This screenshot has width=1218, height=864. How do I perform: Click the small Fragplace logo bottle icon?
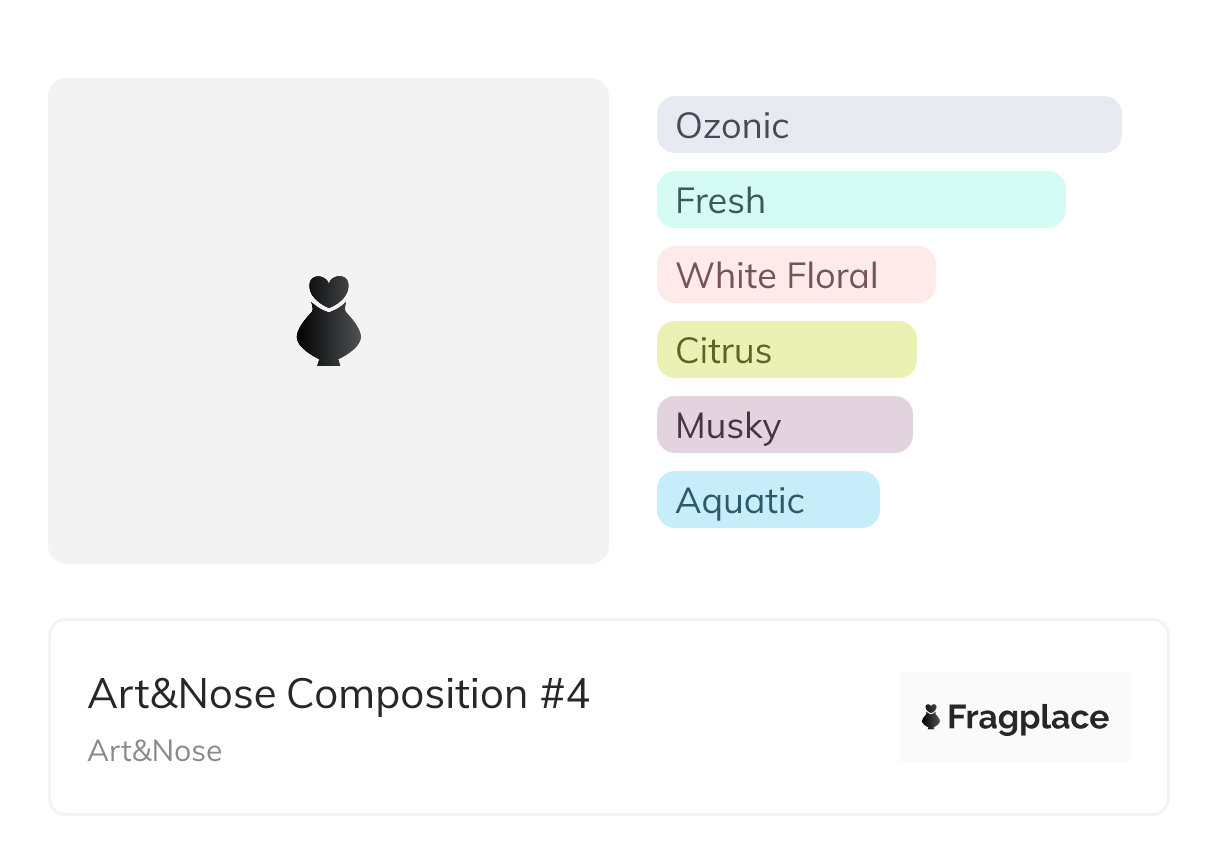[931, 717]
